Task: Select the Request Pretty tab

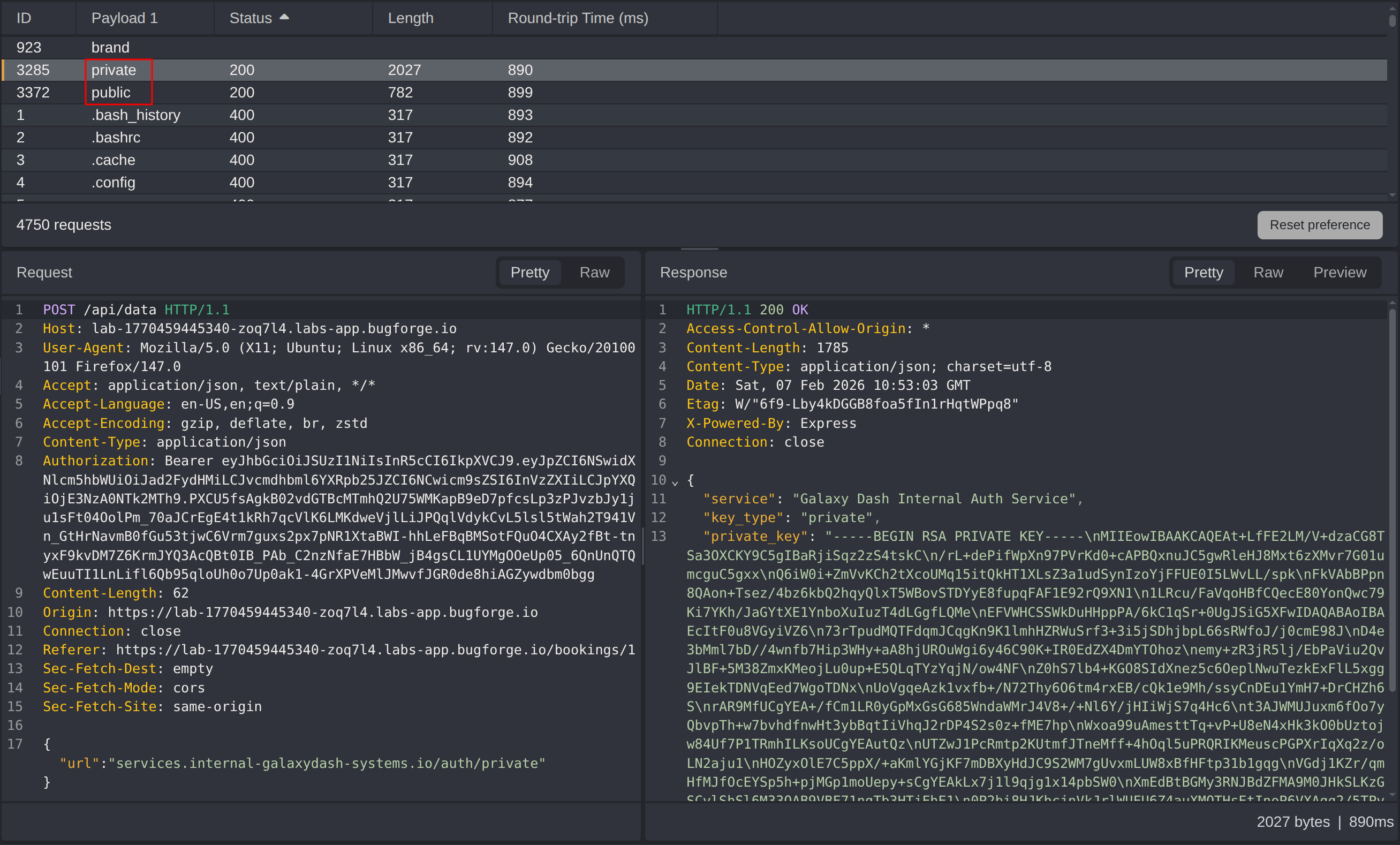Action: [529, 273]
